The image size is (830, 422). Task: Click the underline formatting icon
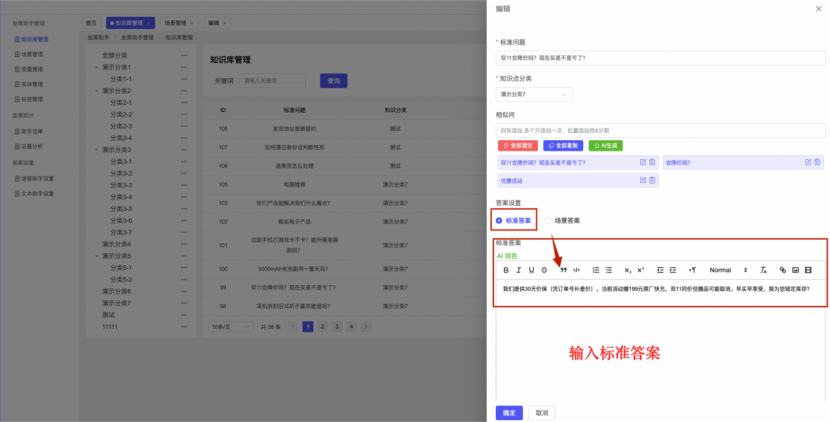coord(532,270)
